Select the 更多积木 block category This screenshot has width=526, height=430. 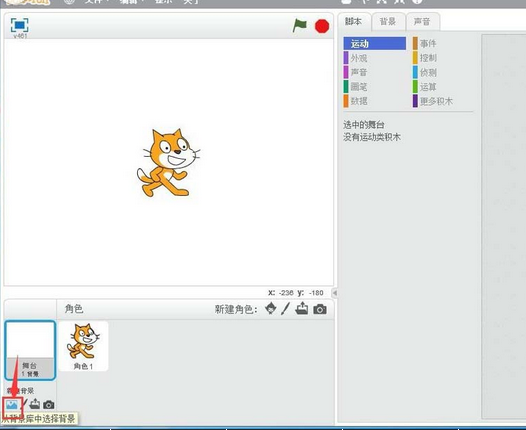click(433, 101)
